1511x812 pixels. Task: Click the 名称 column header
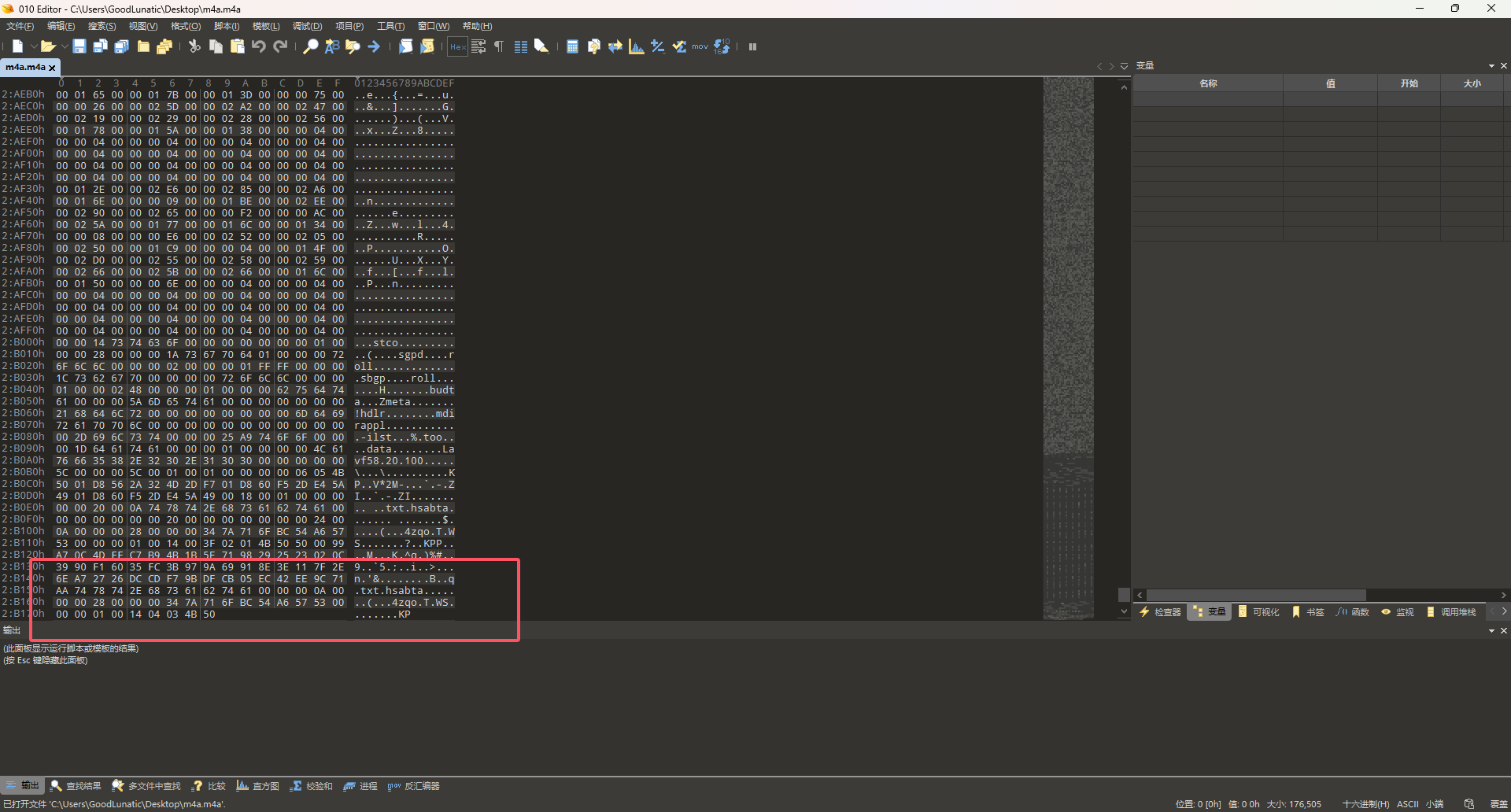pos(1208,83)
